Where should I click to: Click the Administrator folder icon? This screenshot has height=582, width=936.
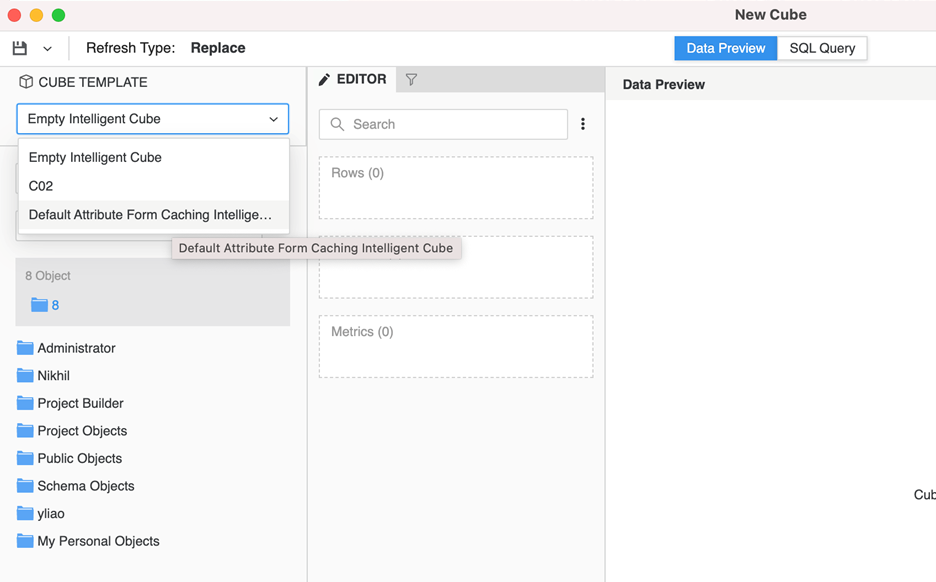[x=25, y=348]
